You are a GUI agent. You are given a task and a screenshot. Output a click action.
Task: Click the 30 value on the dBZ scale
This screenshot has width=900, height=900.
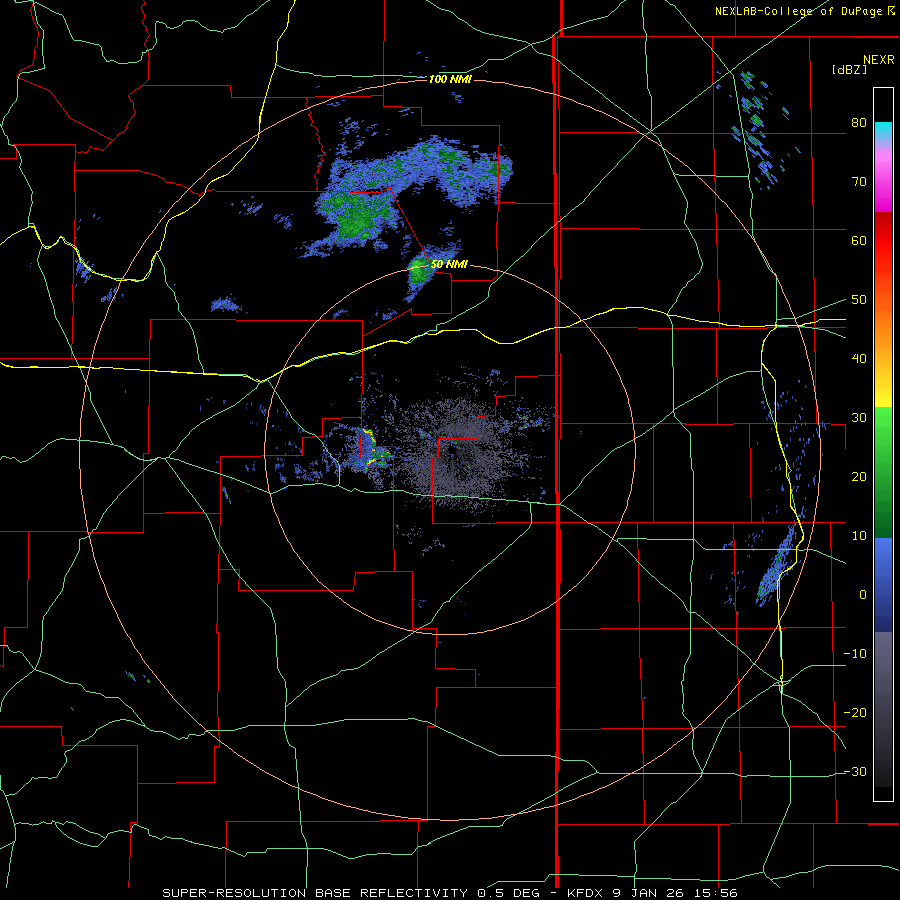coord(859,418)
